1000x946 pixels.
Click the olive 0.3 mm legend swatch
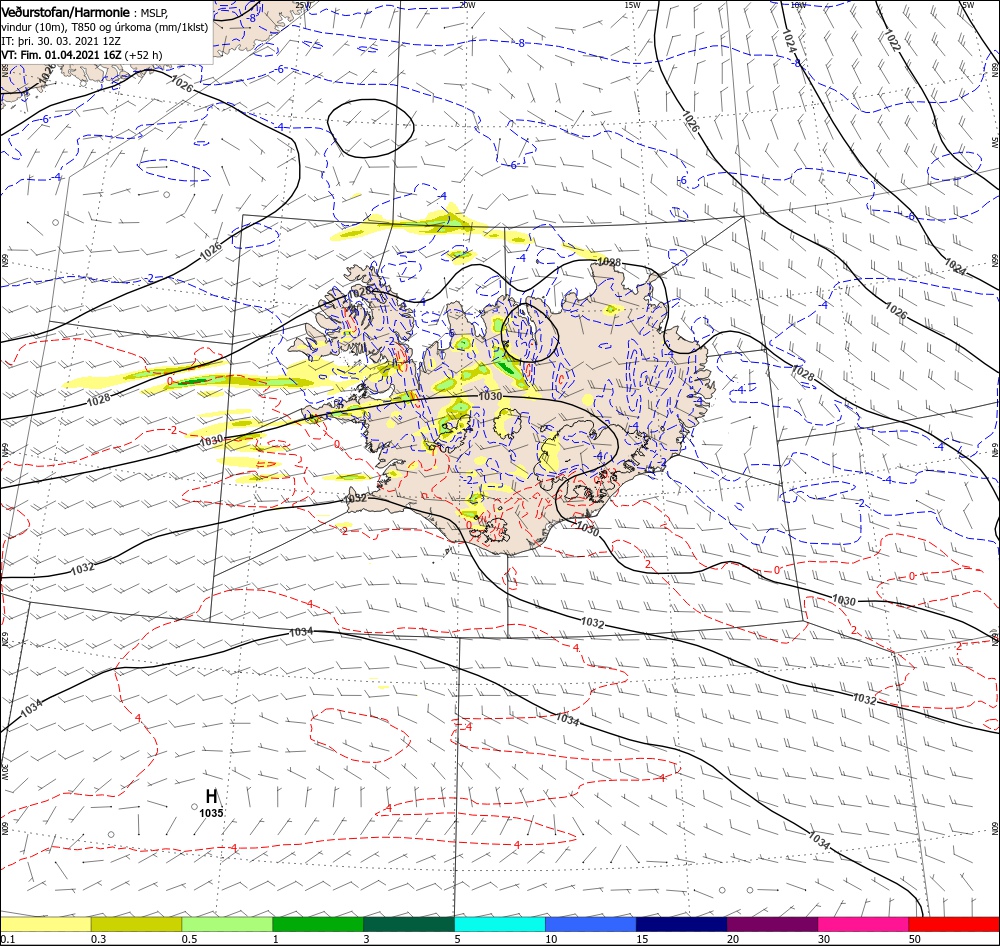pyautogui.click(x=136, y=924)
